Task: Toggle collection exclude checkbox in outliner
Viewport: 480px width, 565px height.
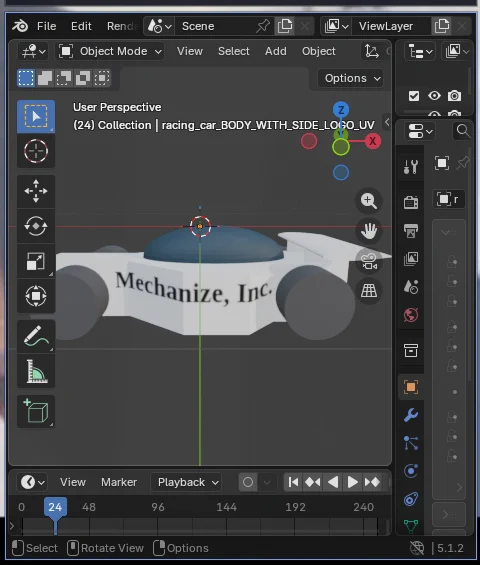Action: click(x=414, y=96)
